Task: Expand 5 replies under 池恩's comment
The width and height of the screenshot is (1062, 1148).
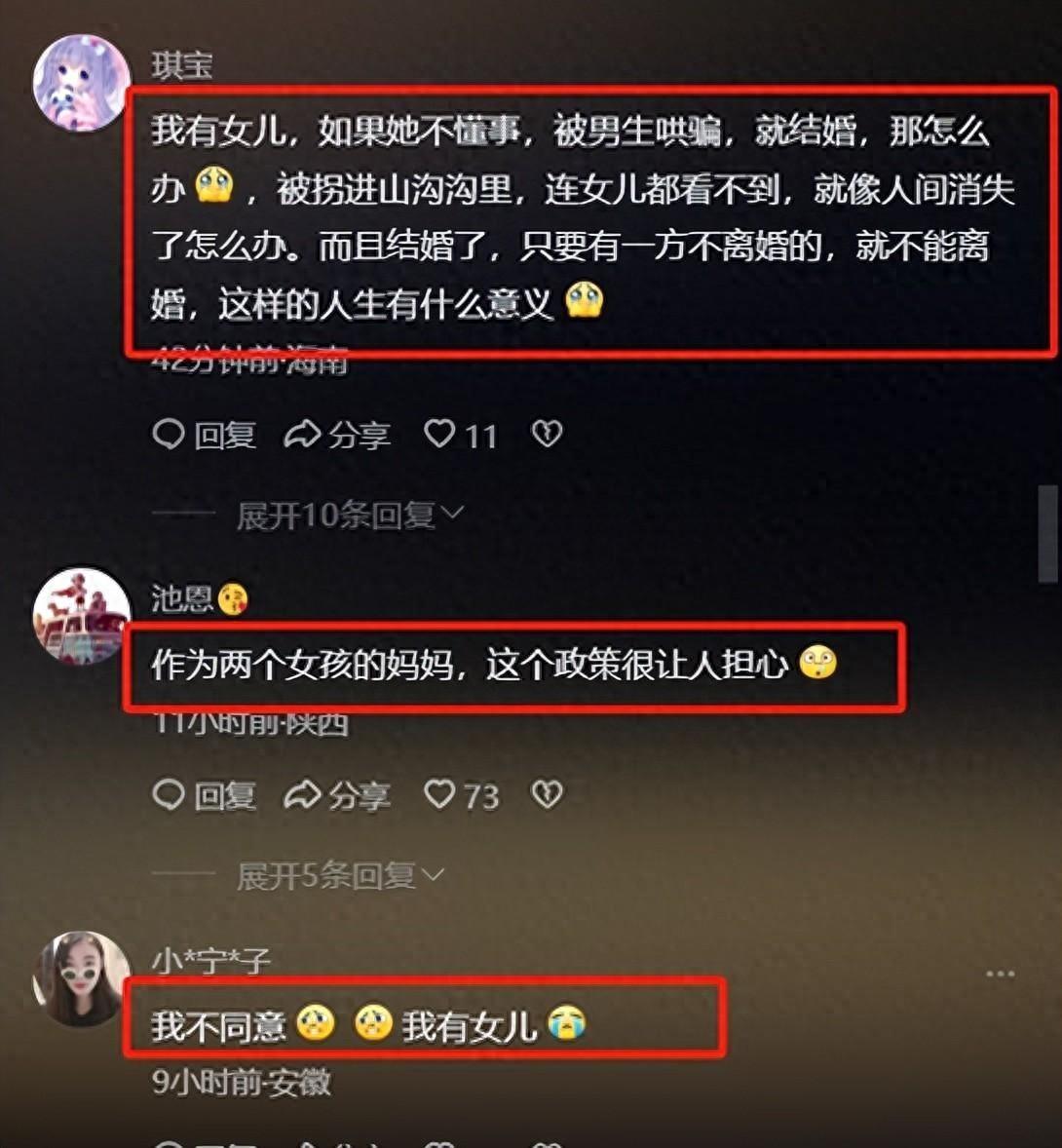Action: click(340, 876)
